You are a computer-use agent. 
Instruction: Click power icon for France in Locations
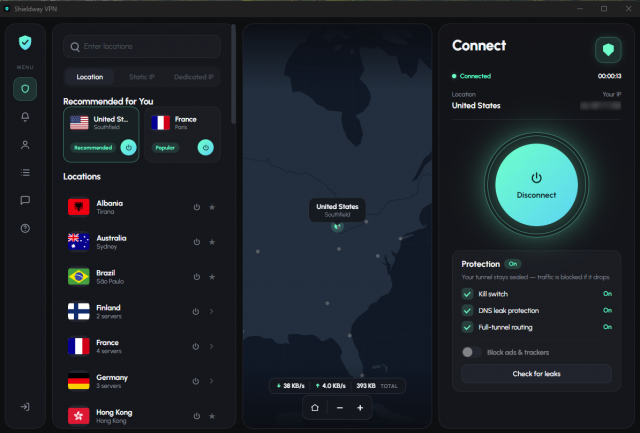point(196,346)
